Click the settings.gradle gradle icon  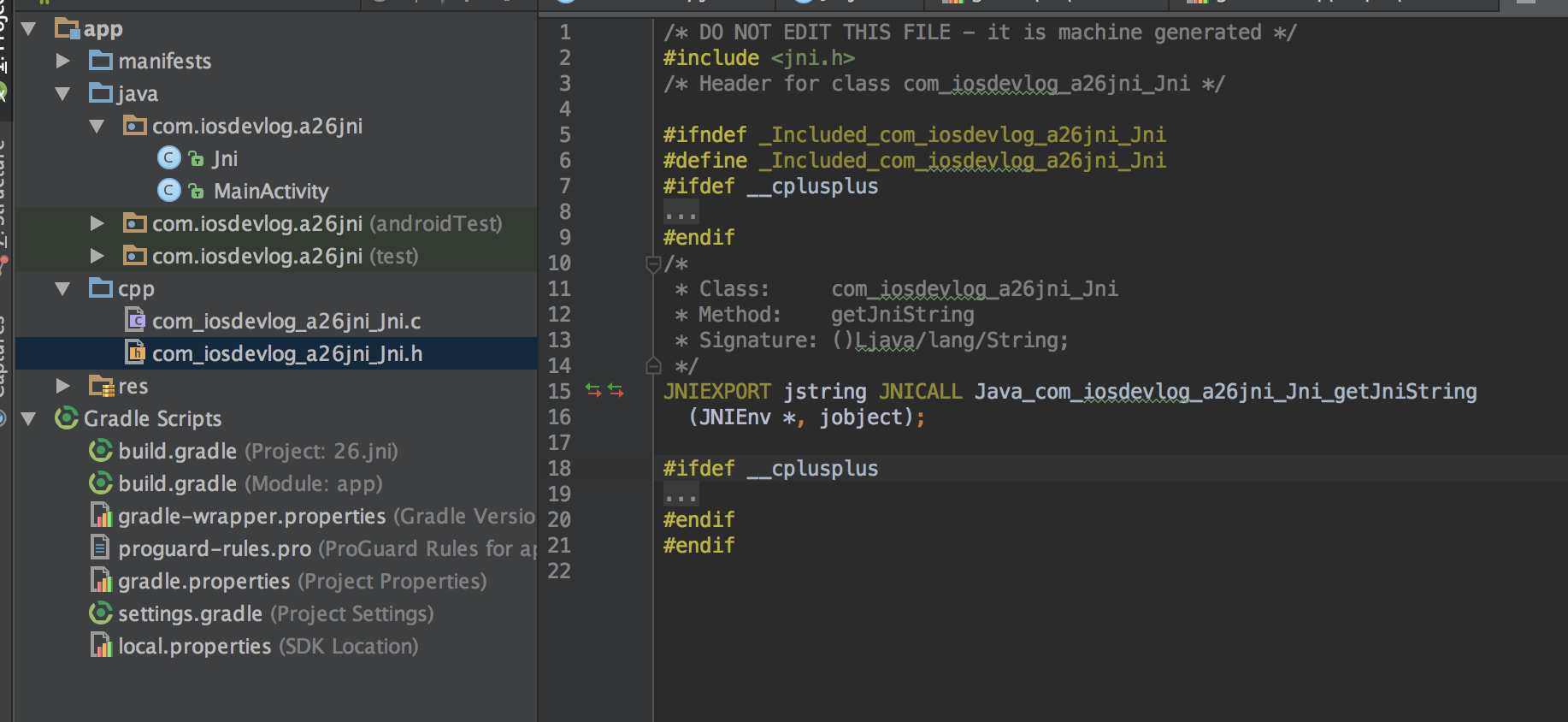tap(101, 613)
